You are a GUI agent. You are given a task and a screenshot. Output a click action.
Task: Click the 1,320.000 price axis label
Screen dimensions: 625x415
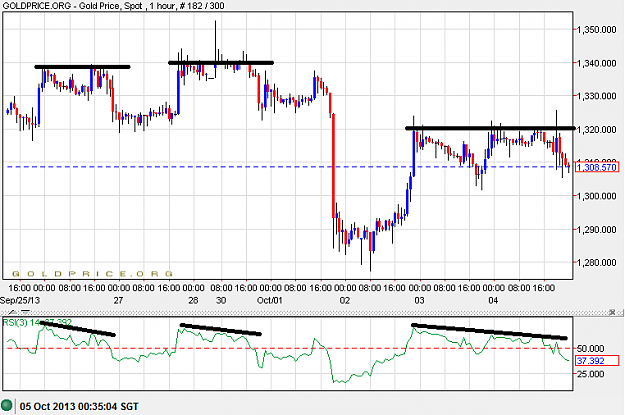[597, 130]
